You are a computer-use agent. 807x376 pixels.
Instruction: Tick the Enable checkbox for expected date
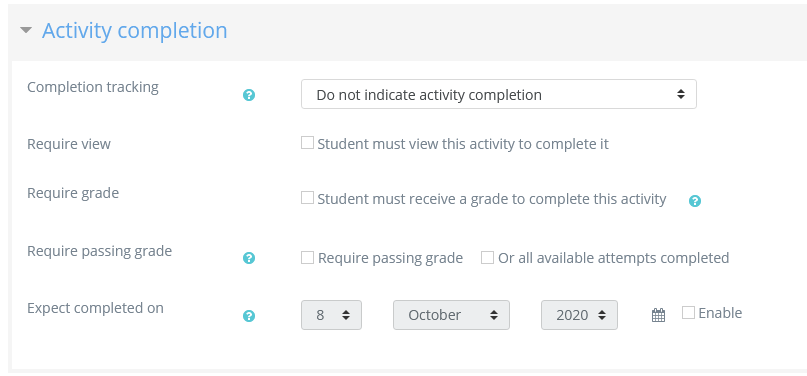688,312
